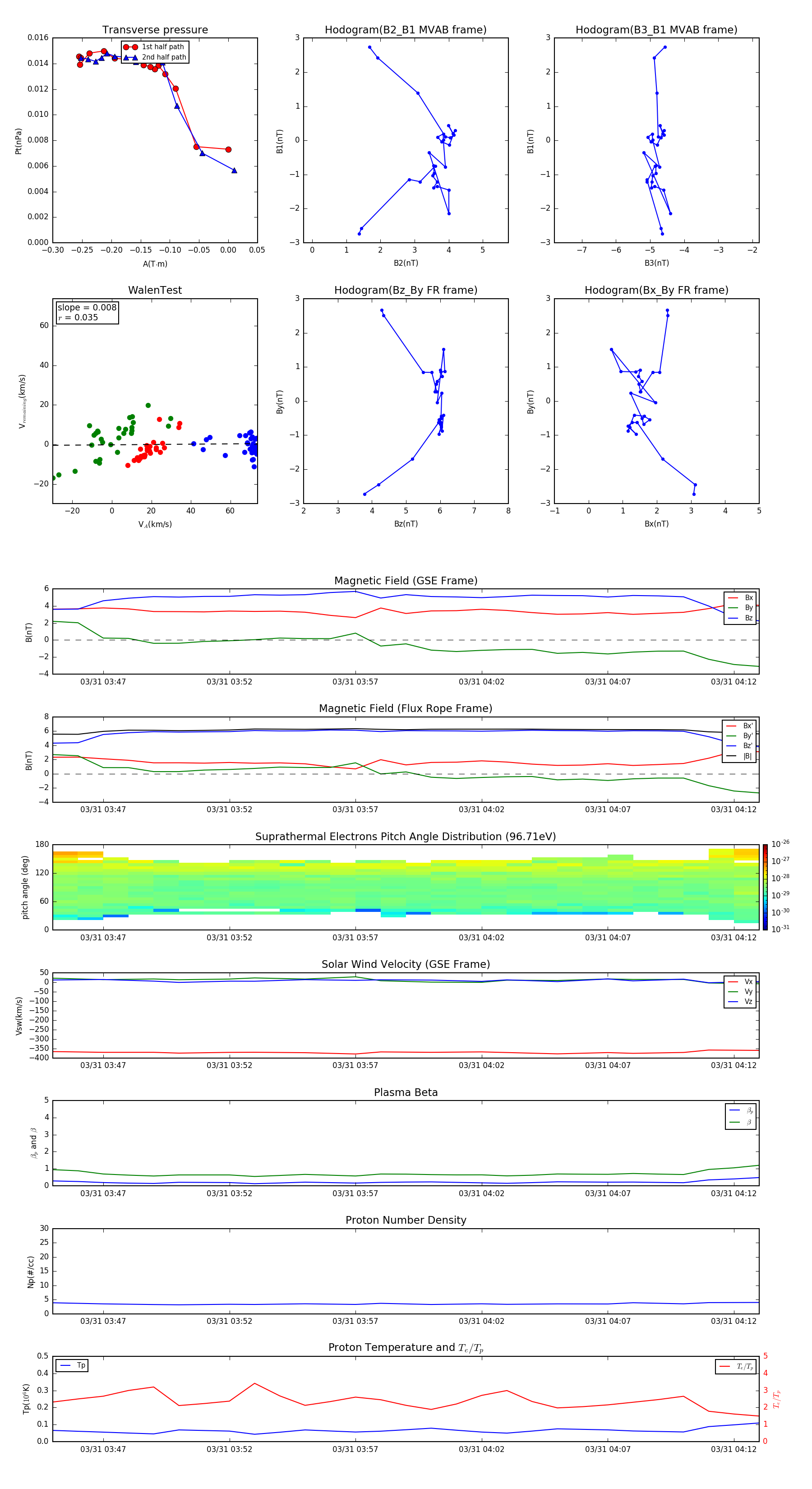This screenshot has height=1489, width=812.
Task: Click the |B| legend entry in Flux Rope plot
Action: pos(739,756)
